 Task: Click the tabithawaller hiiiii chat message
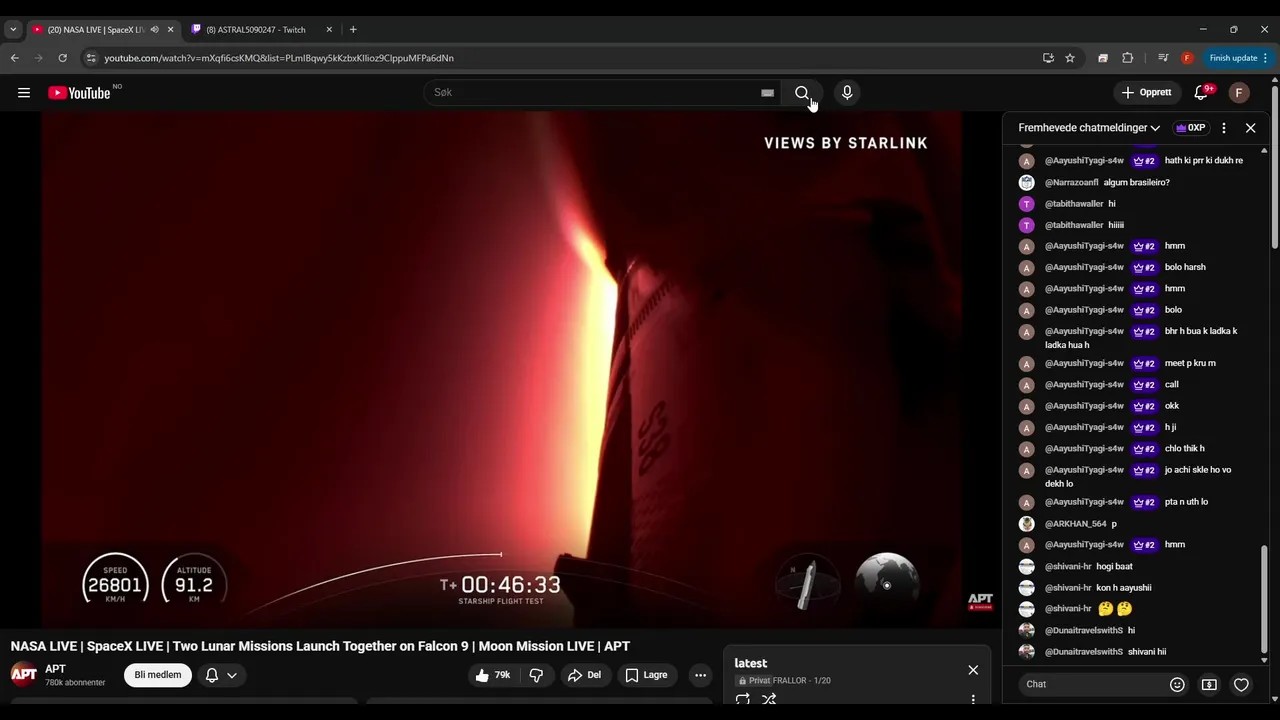[1136, 225]
